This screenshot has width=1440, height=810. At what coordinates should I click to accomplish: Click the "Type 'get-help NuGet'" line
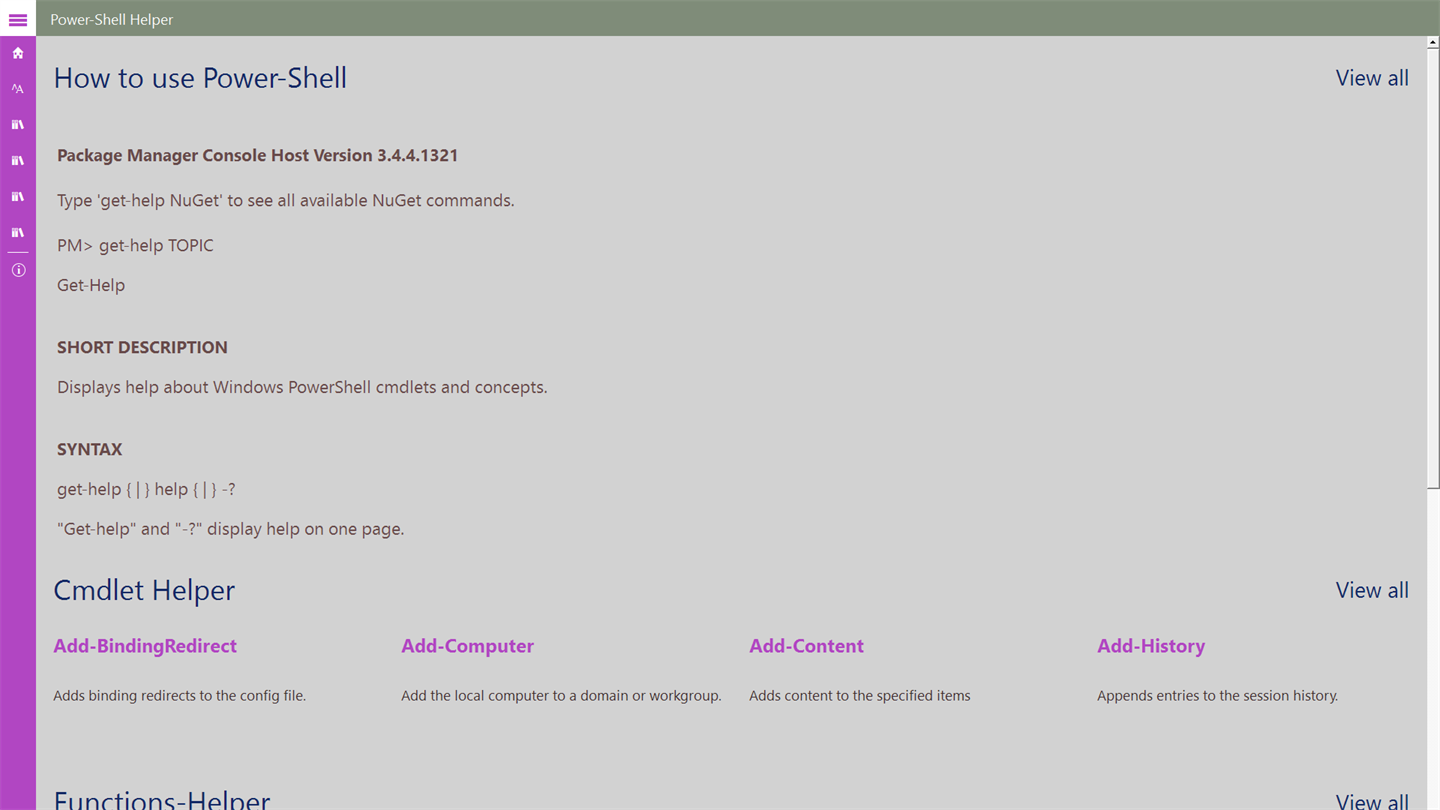click(285, 200)
